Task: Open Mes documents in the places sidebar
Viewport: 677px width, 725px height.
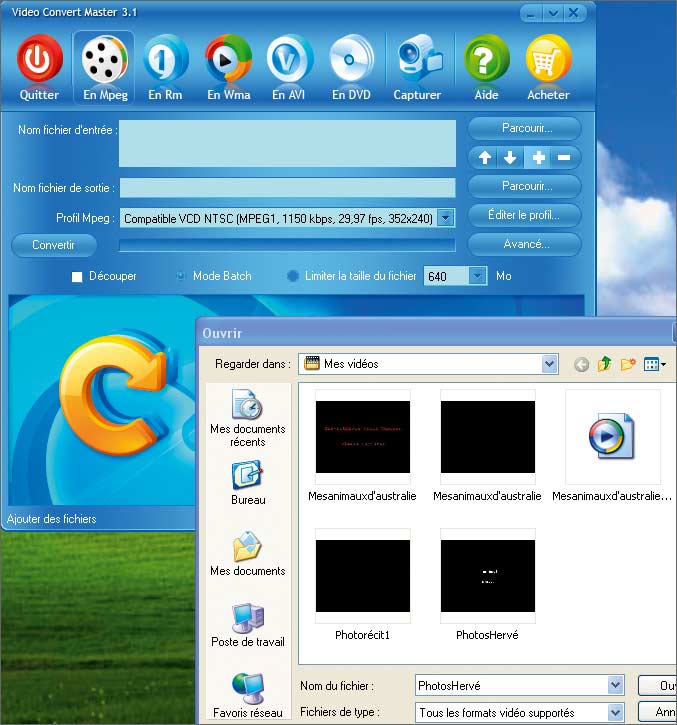Action: click(247, 554)
